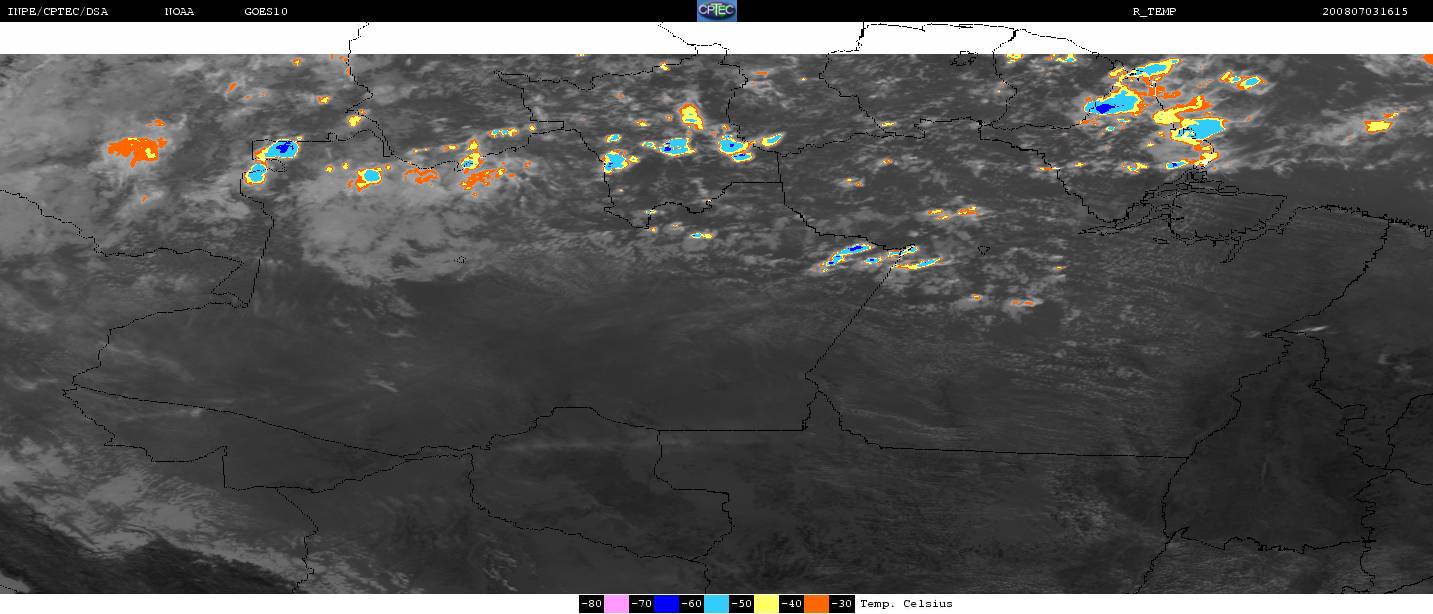Click the NOAA label in the header
Screen dimensions: 1433x614
[180, 11]
